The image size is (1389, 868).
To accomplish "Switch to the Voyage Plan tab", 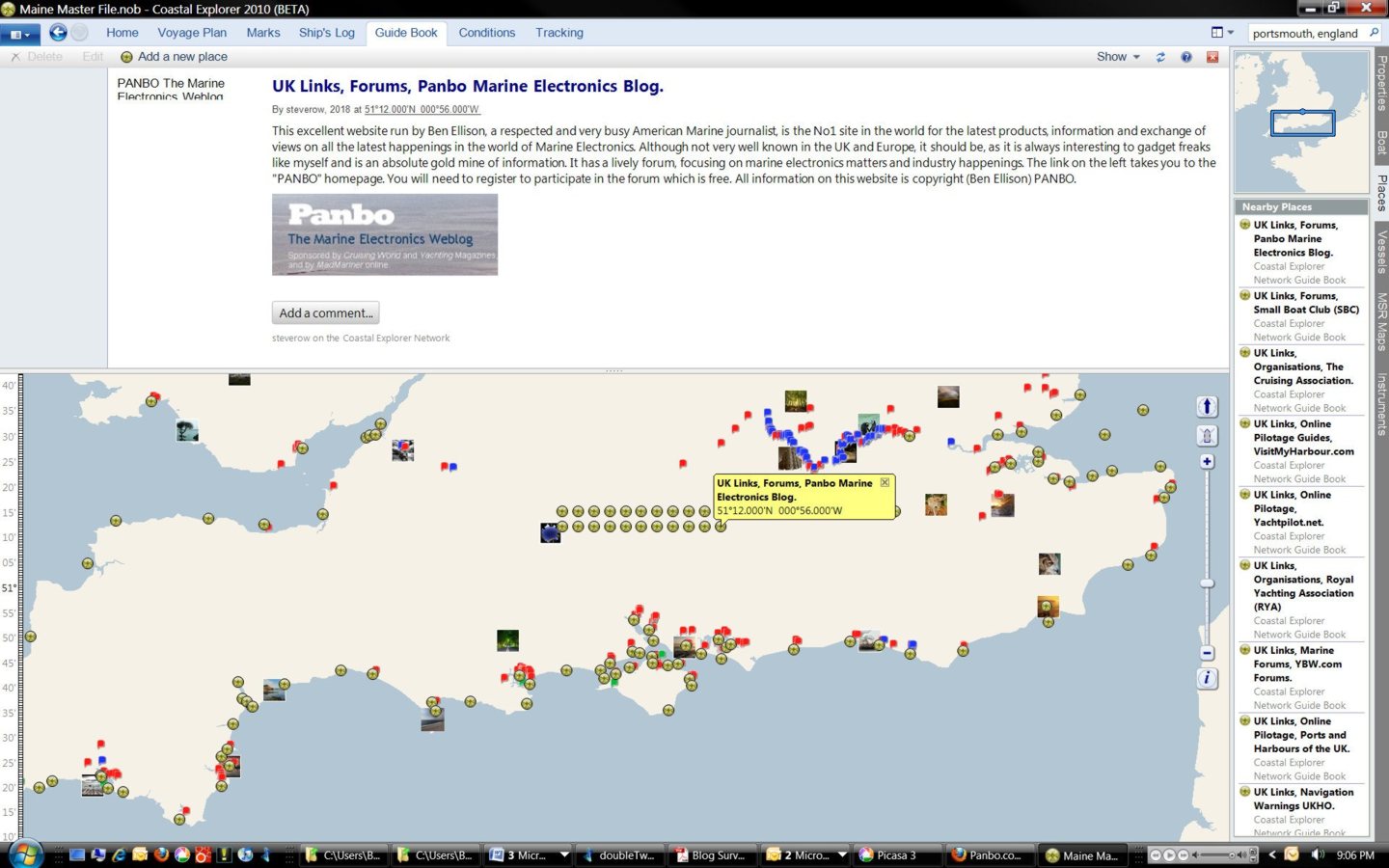I will 192,33.
